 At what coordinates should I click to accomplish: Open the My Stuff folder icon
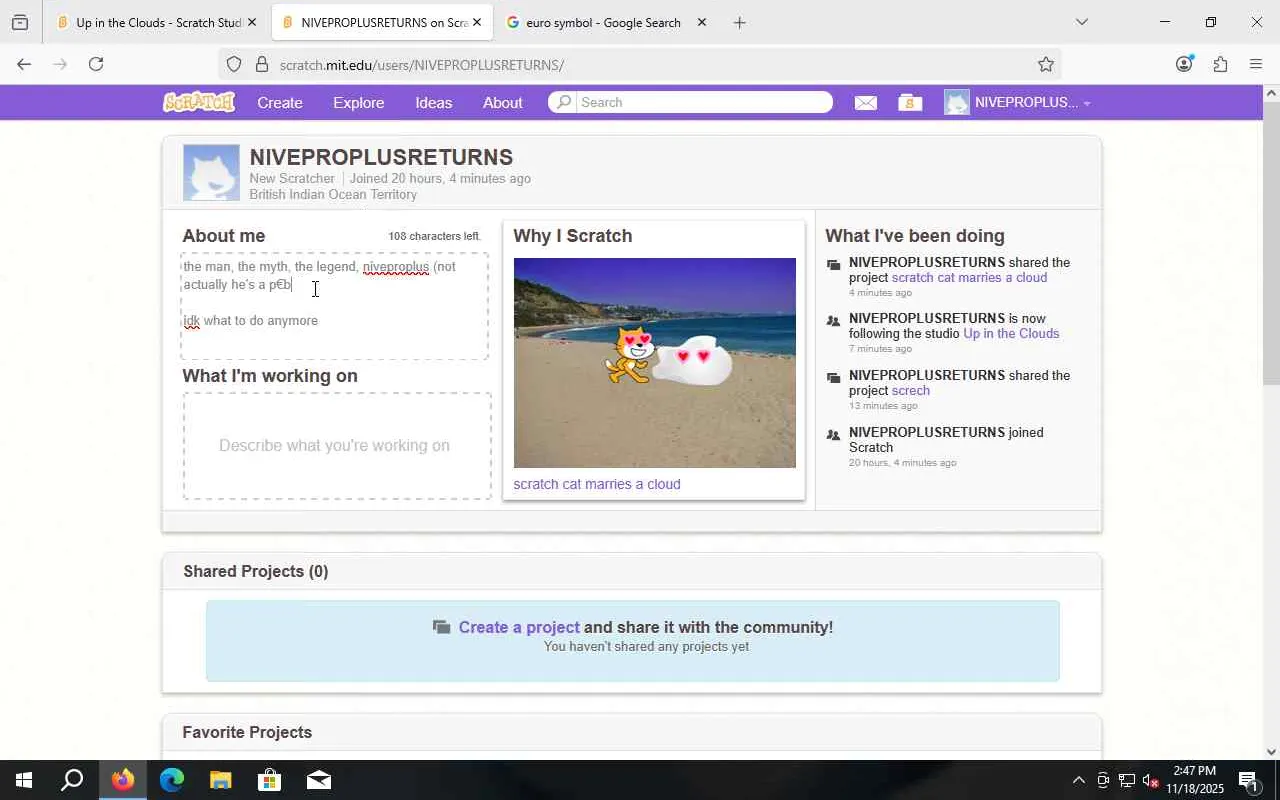pos(910,102)
